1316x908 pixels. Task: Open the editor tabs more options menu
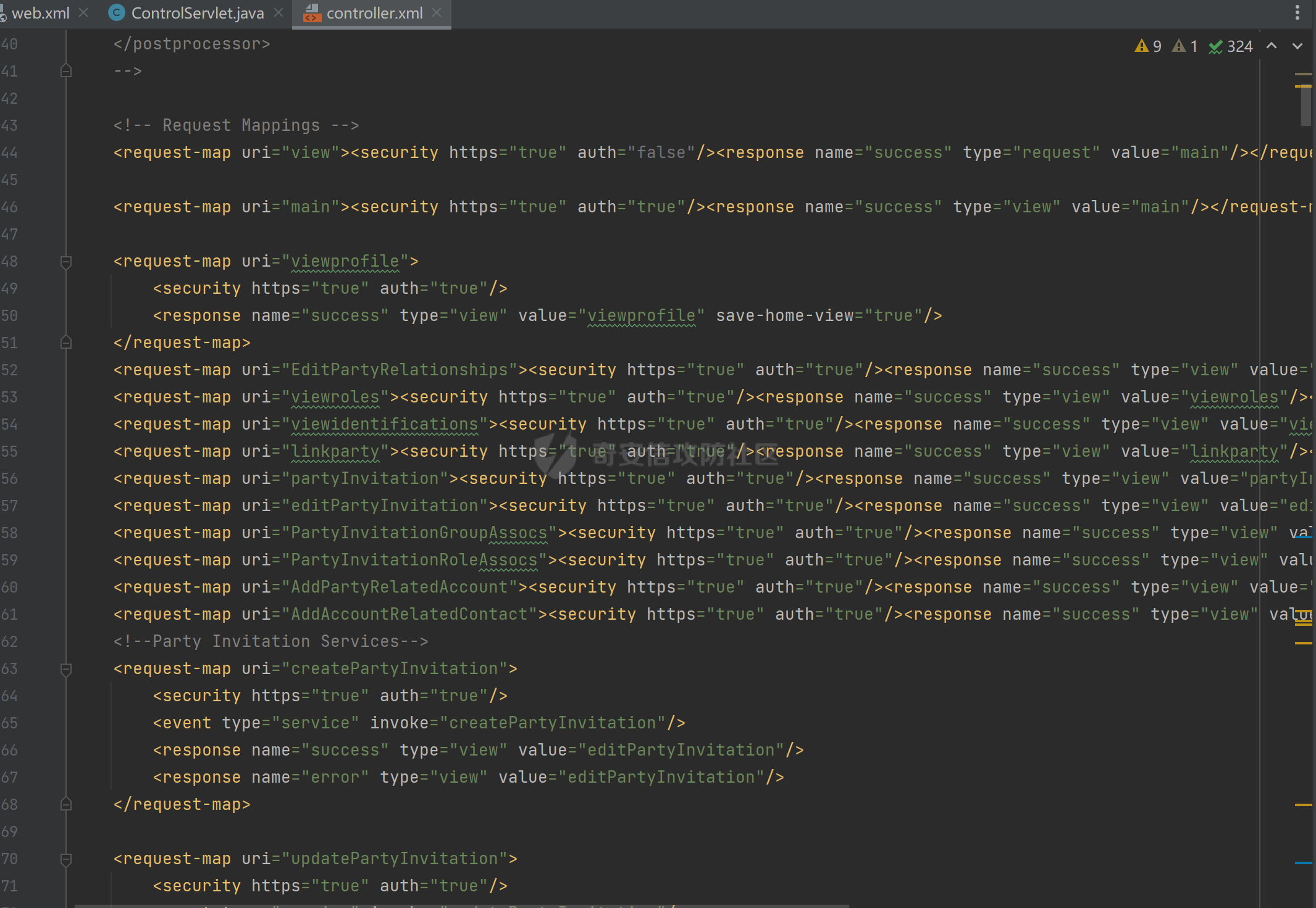[x=1297, y=13]
